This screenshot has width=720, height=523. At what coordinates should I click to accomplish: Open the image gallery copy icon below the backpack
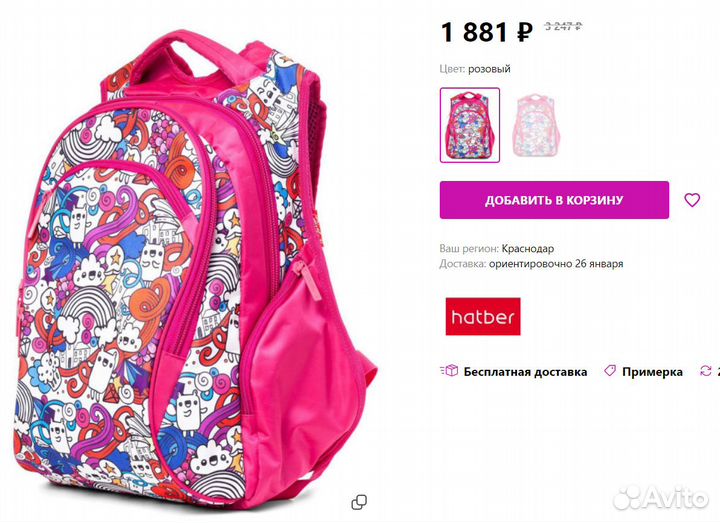click(x=359, y=502)
